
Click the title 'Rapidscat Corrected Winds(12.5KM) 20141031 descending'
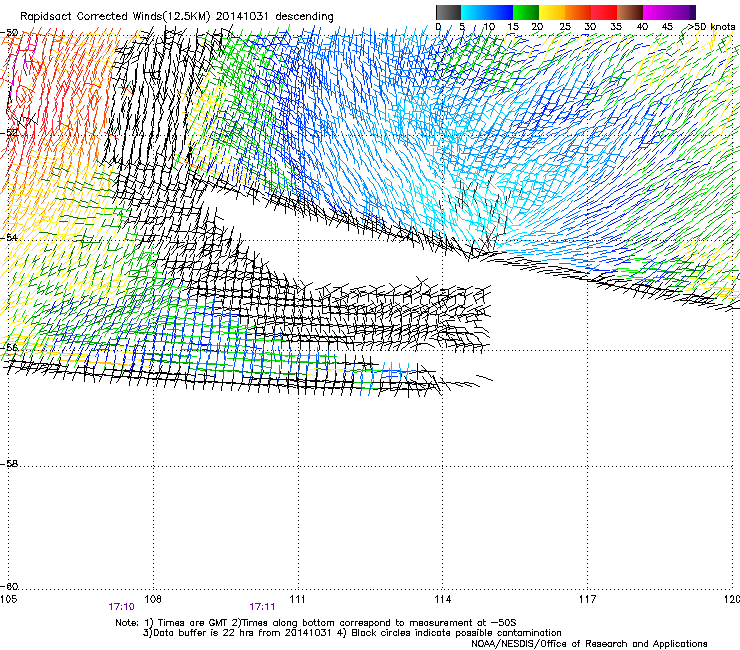point(177,17)
